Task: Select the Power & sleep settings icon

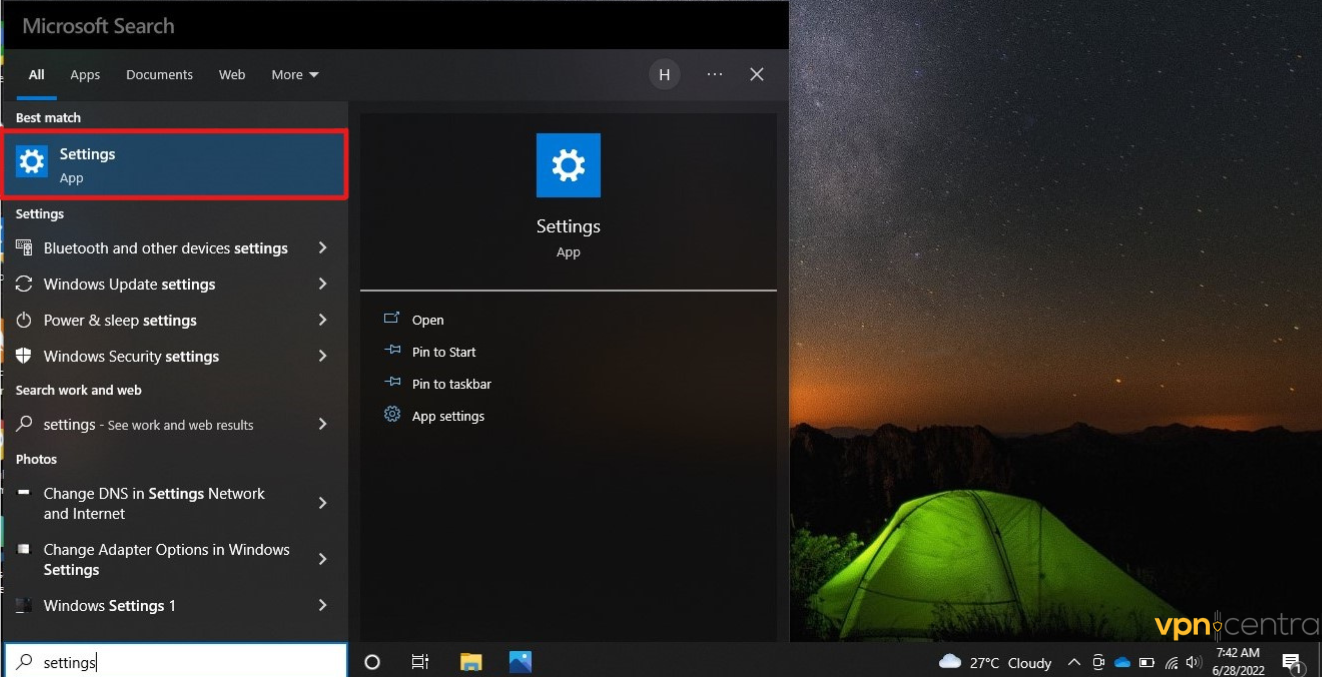Action: 22,320
